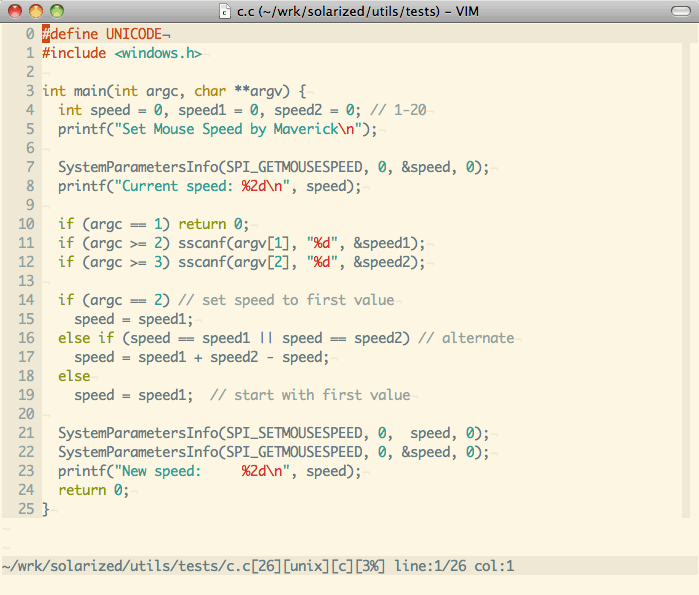699x595 pixels.
Task: Click on SPI_GETMOUSESPEED constant
Action: coord(299,167)
